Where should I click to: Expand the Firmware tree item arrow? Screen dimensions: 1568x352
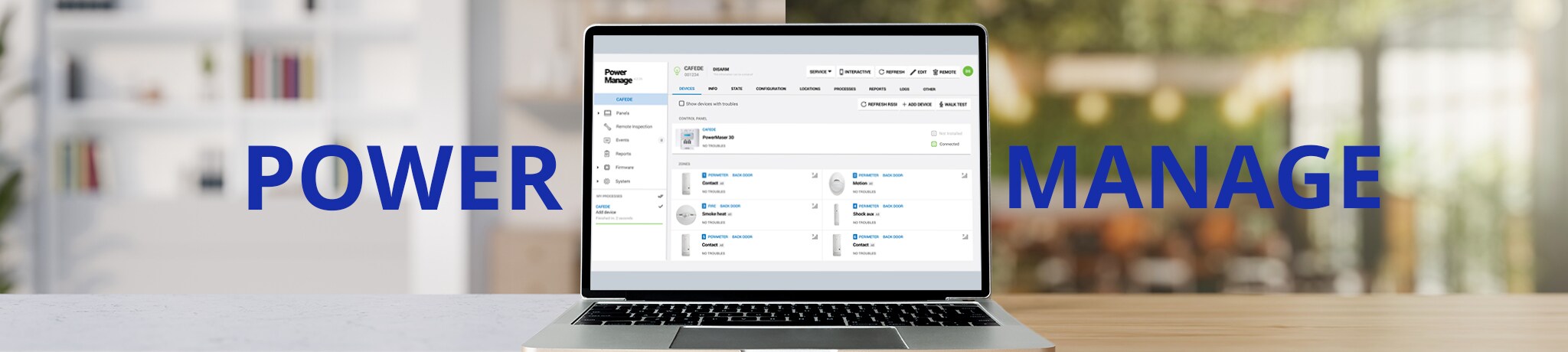pos(599,167)
